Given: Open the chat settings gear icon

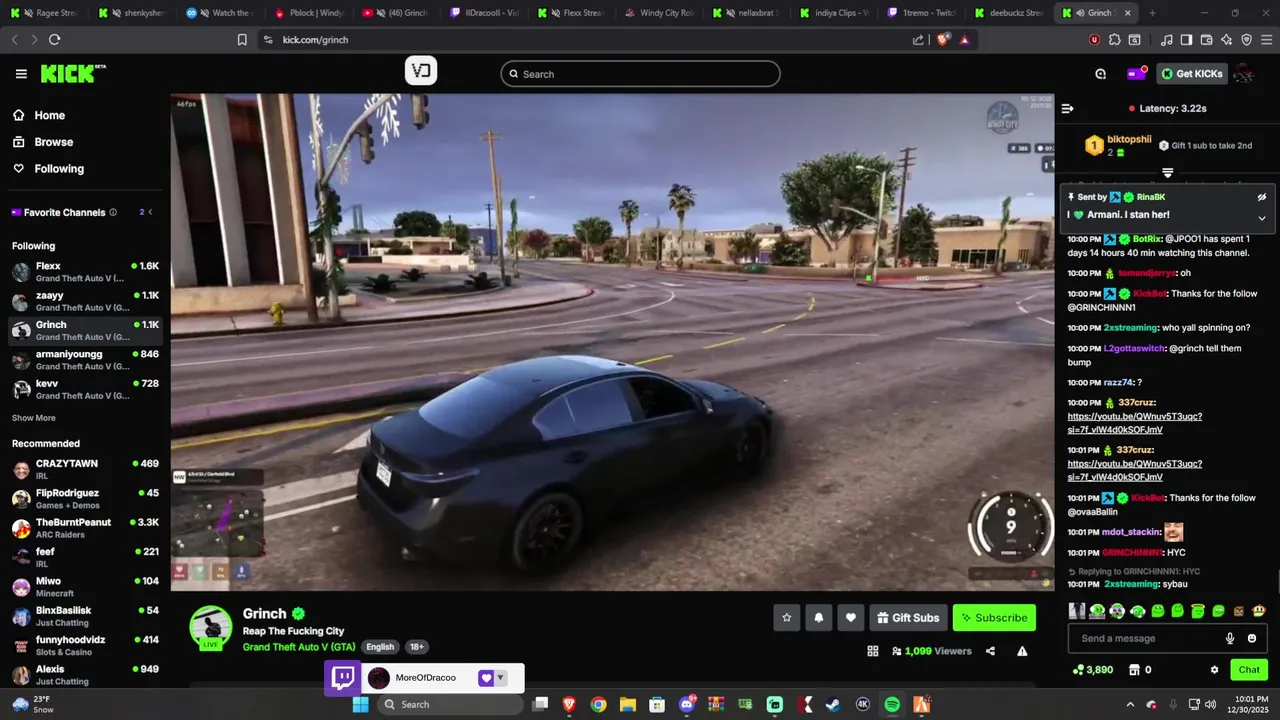Looking at the screenshot, I should pyautogui.click(x=1214, y=670).
